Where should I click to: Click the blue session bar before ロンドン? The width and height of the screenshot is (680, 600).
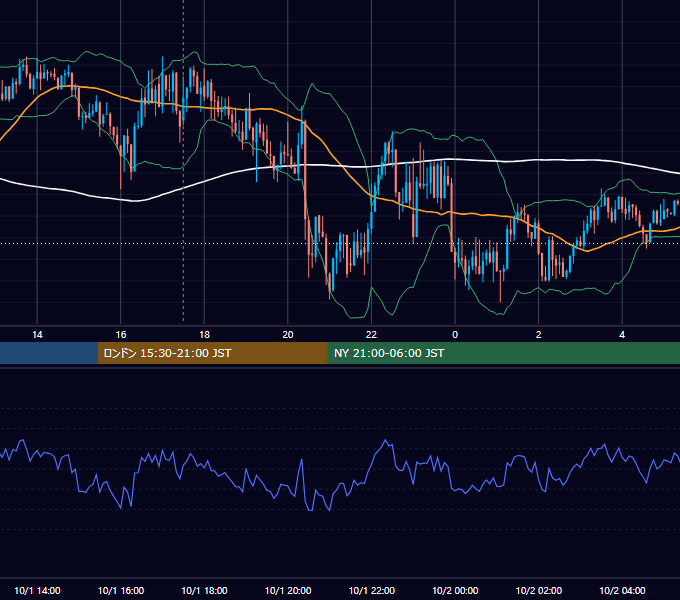click(49, 353)
